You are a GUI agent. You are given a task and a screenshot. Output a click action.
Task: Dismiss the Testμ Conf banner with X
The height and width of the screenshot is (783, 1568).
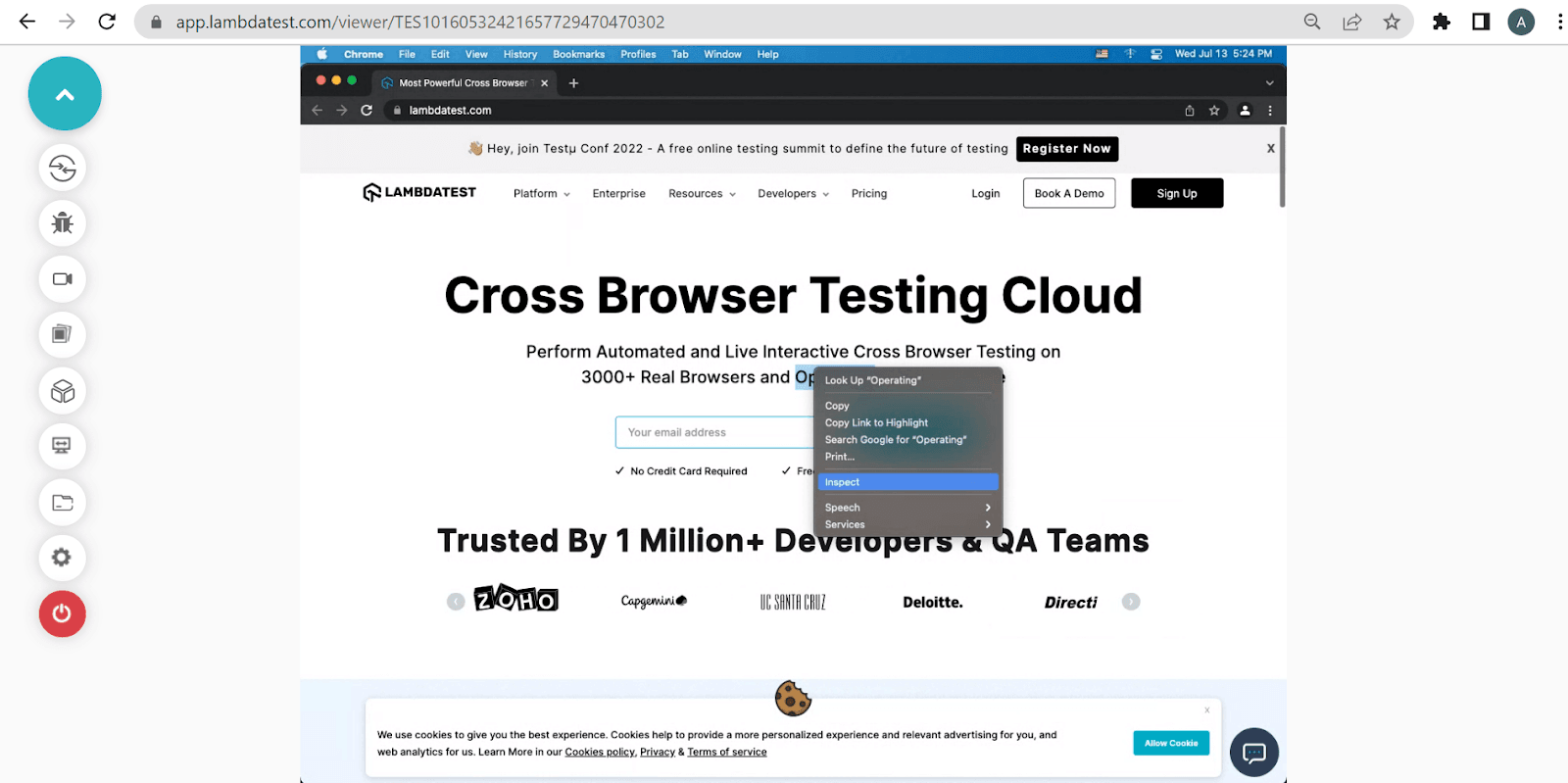[1271, 148]
